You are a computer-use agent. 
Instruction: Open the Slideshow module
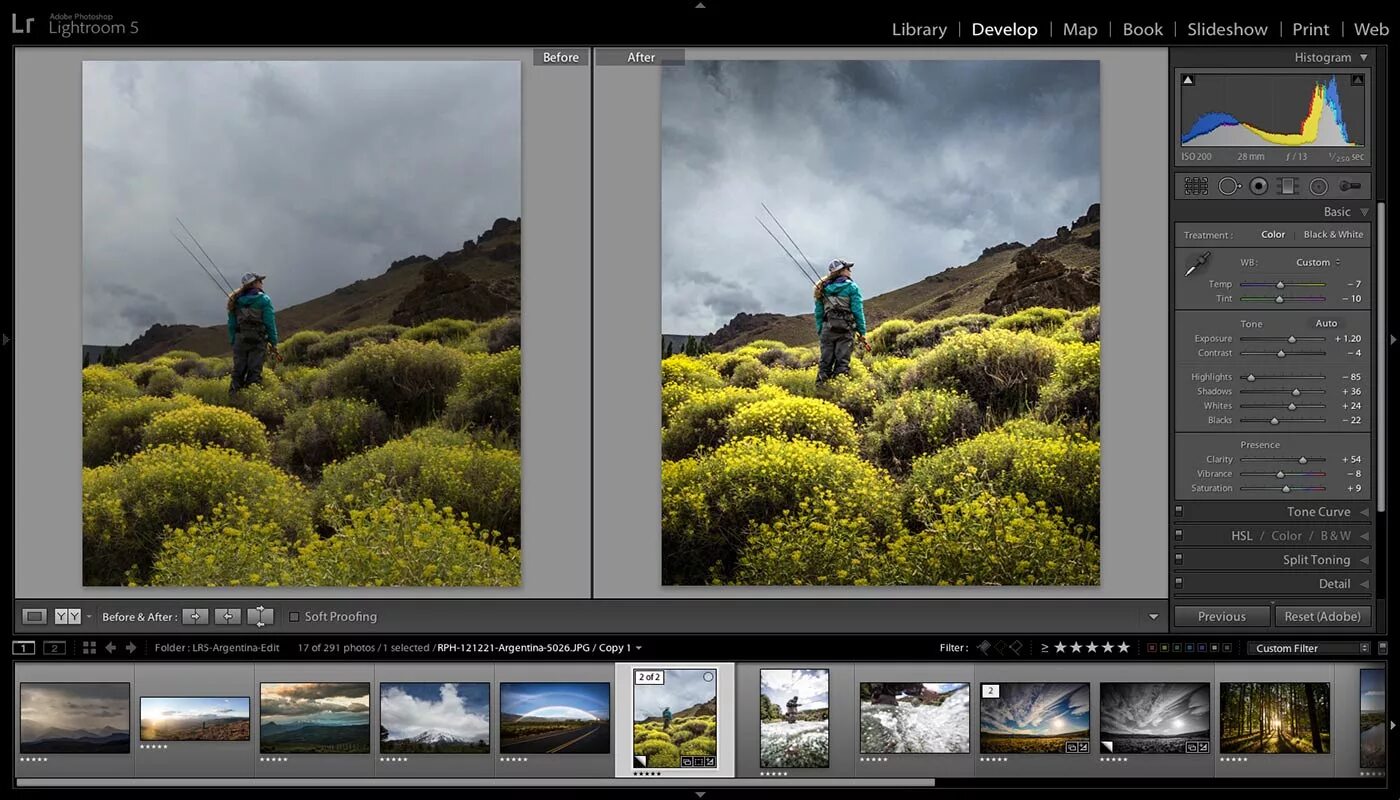click(x=1227, y=29)
